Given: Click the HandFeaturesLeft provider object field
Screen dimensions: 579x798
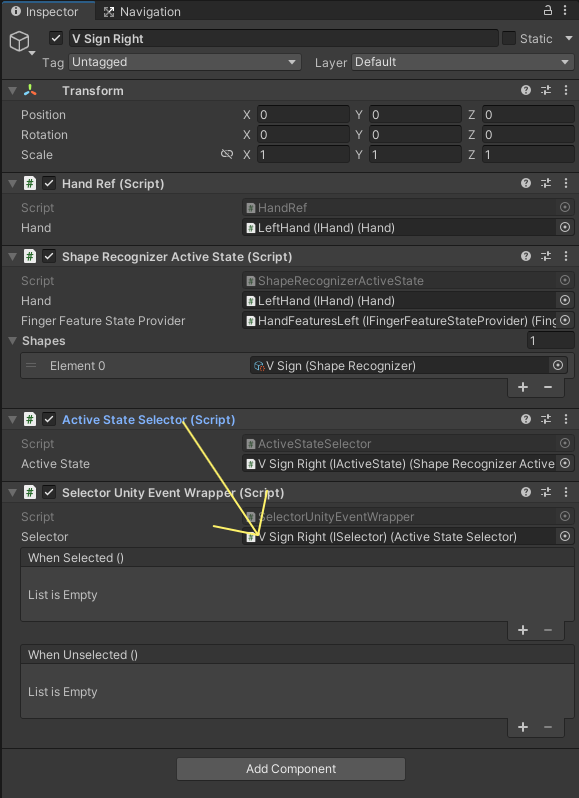Looking at the screenshot, I should click(x=400, y=320).
